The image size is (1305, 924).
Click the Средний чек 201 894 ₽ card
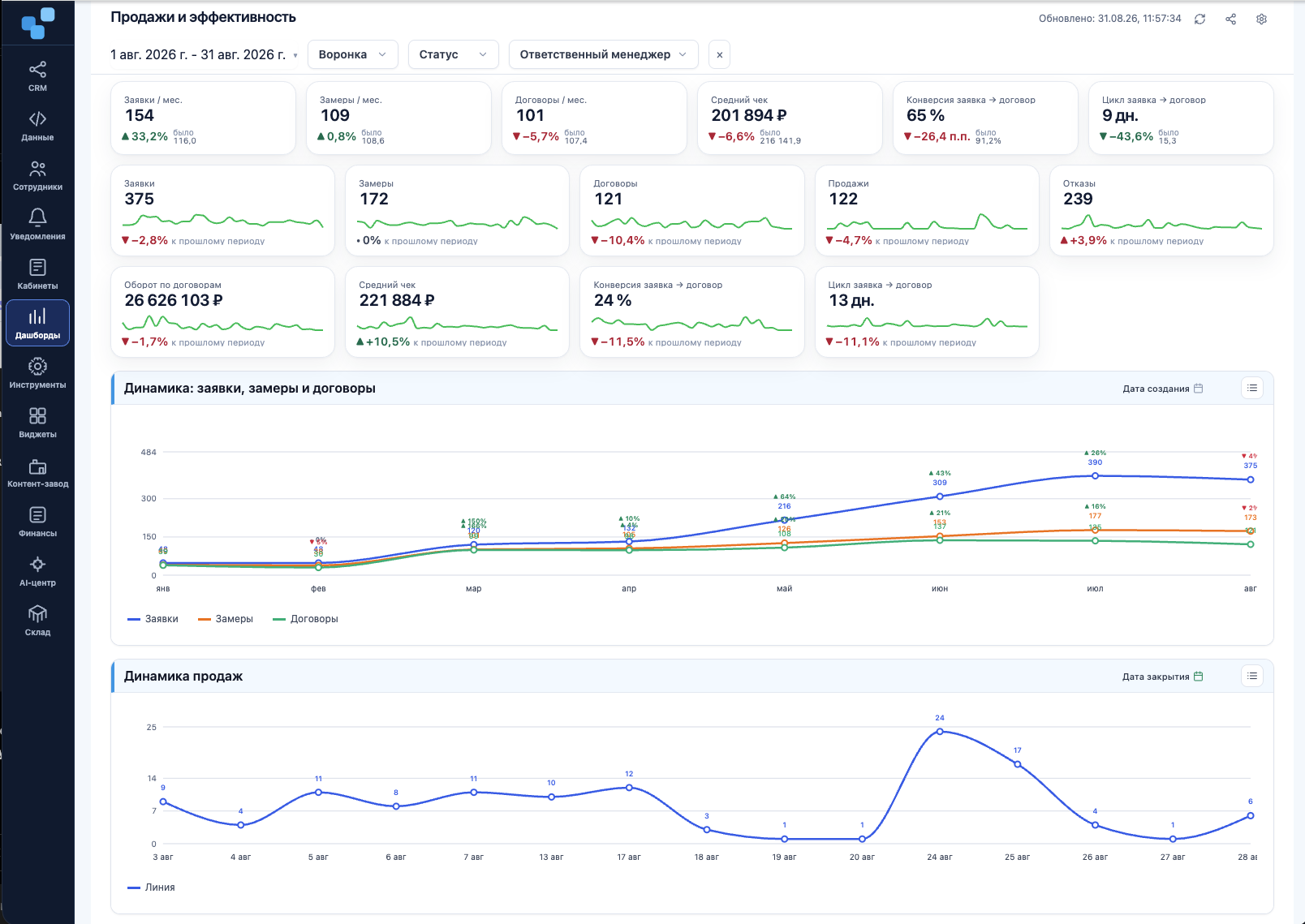790,118
